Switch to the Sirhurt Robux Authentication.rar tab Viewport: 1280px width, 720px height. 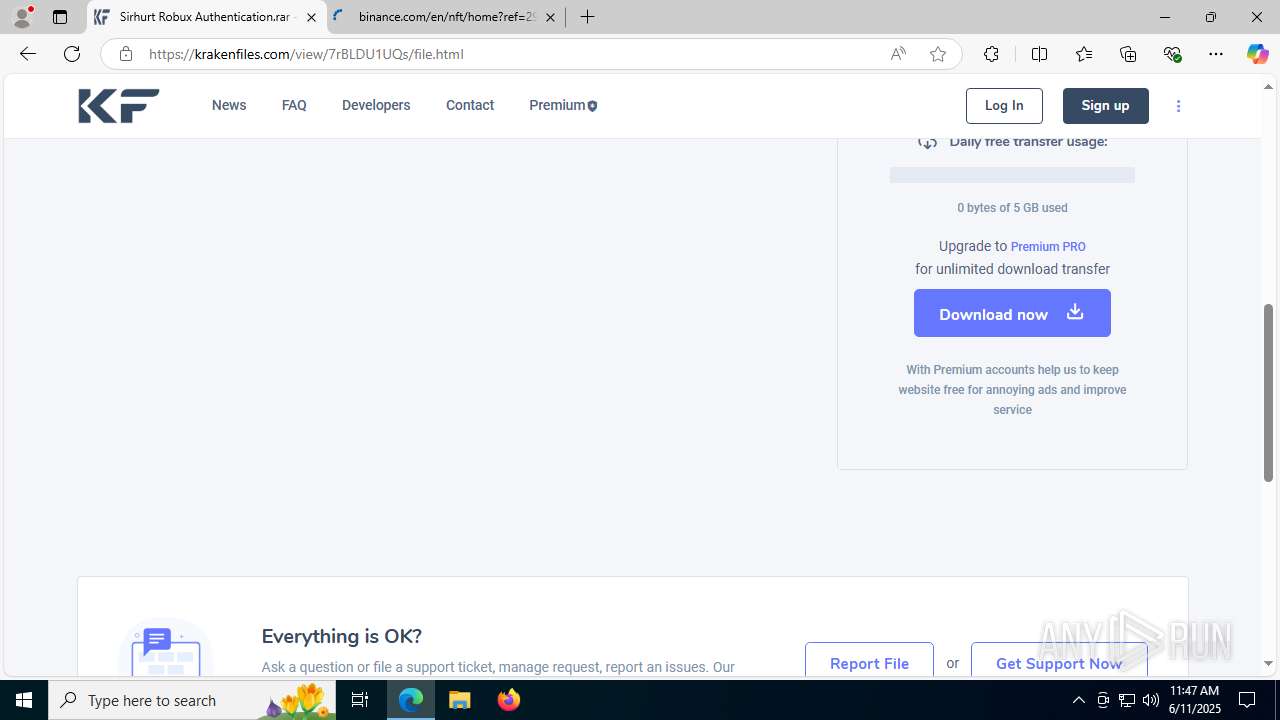(x=207, y=17)
